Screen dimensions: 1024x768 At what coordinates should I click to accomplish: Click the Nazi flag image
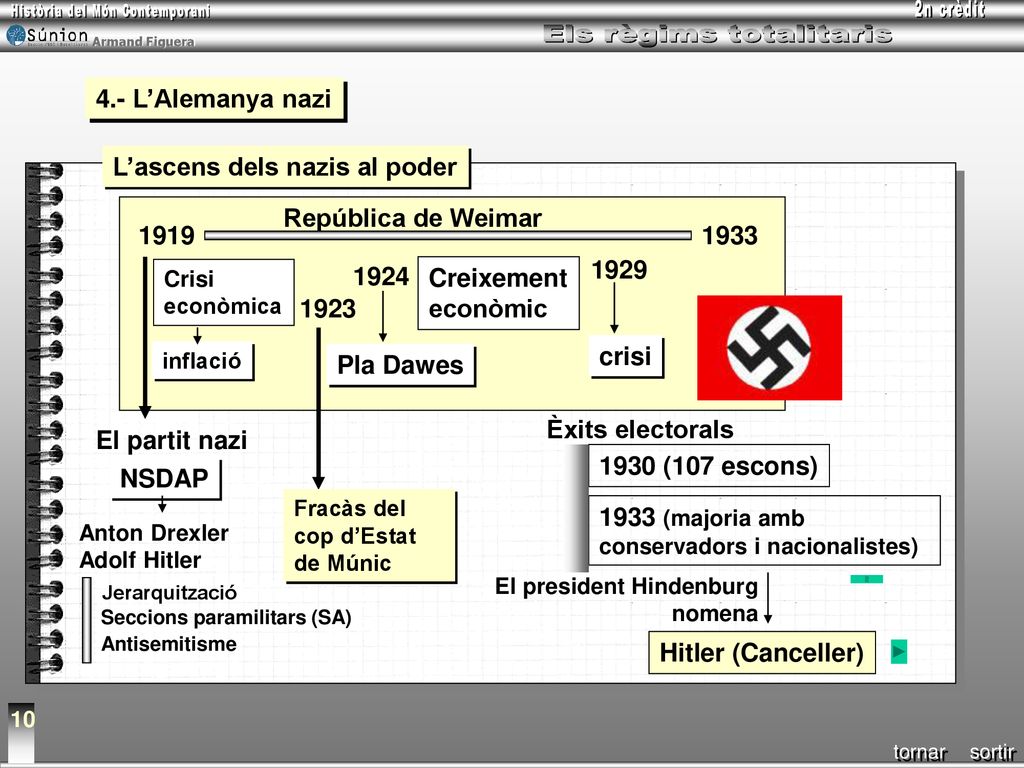769,347
